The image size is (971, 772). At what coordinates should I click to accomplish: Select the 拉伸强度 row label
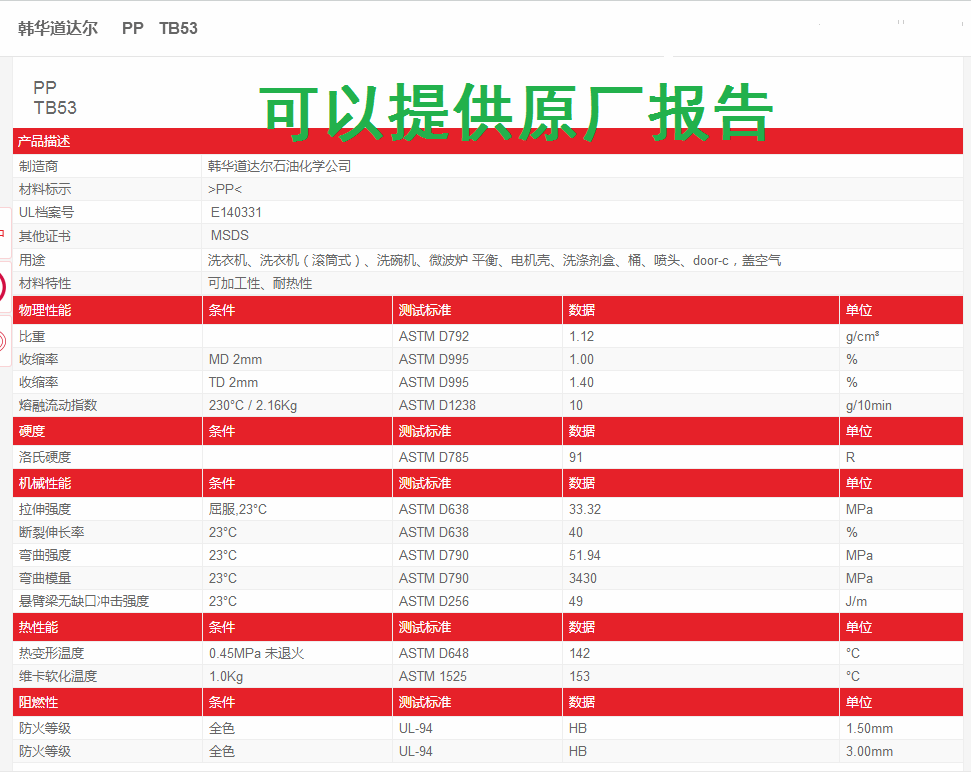[45, 509]
